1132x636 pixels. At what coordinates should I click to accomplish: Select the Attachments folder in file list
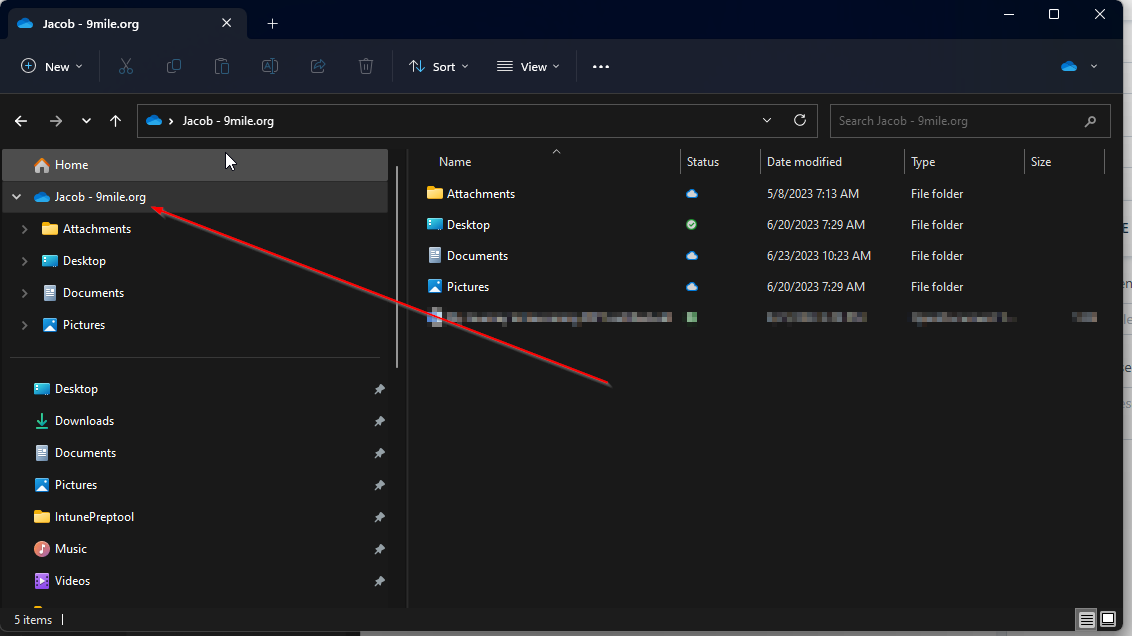click(x=480, y=193)
